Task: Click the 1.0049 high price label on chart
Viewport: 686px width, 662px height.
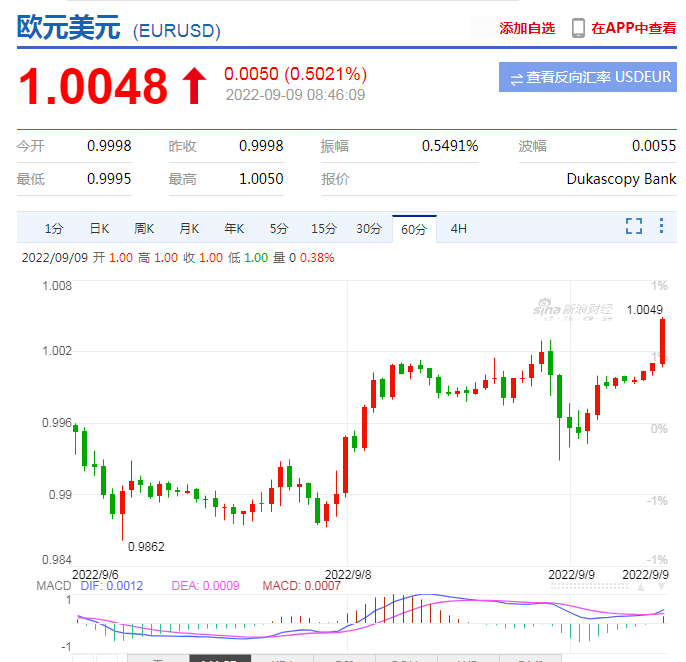Action: (x=644, y=310)
